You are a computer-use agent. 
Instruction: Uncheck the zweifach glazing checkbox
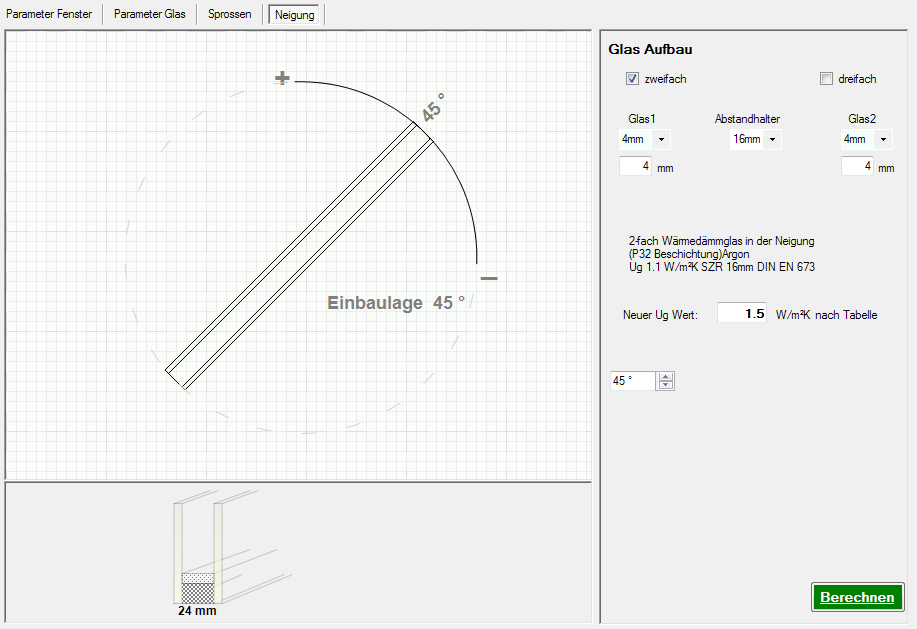[x=632, y=79]
